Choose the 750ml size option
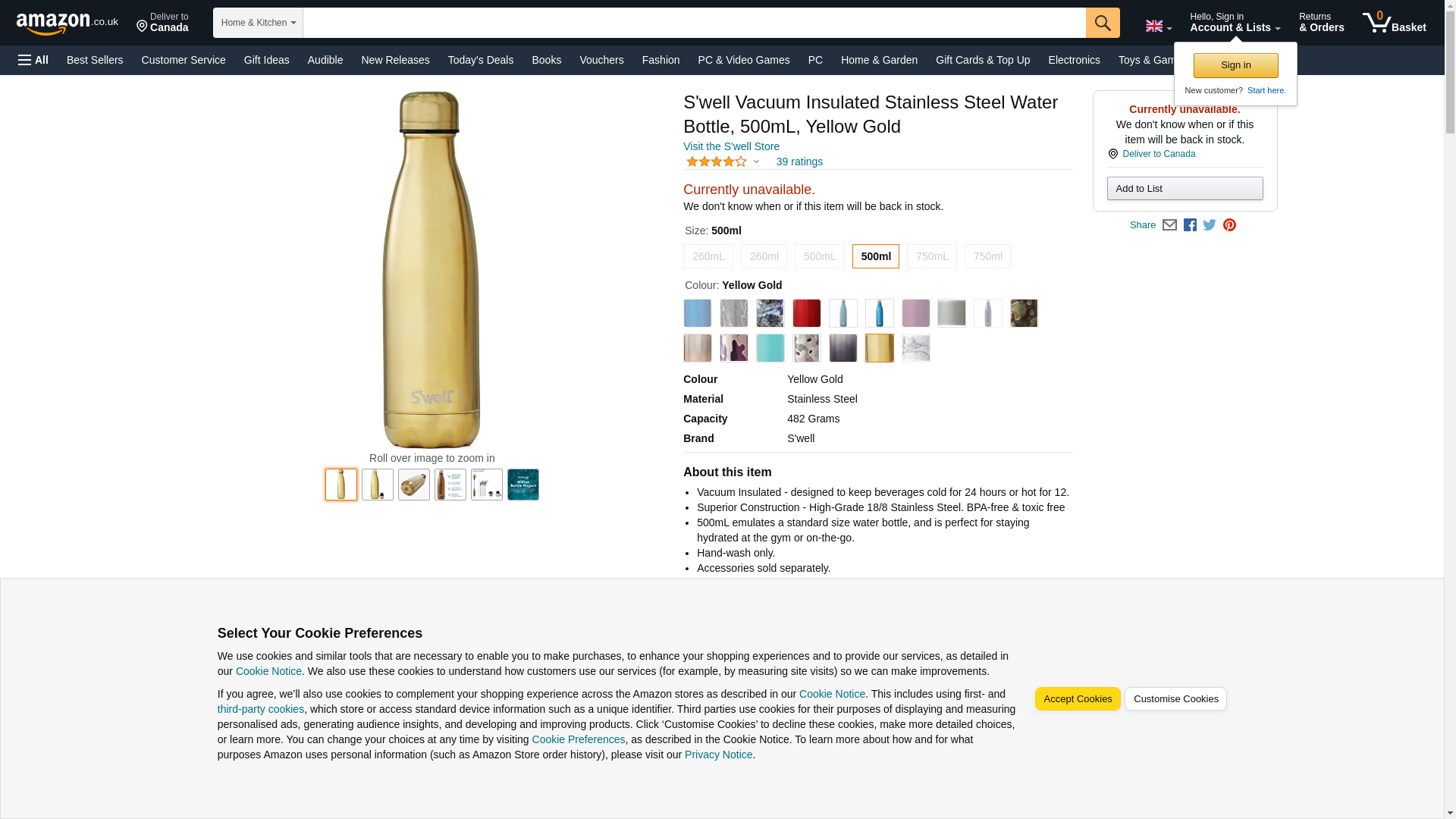Image resolution: width=1456 pixels, height=819 pixels. point(987,256)
